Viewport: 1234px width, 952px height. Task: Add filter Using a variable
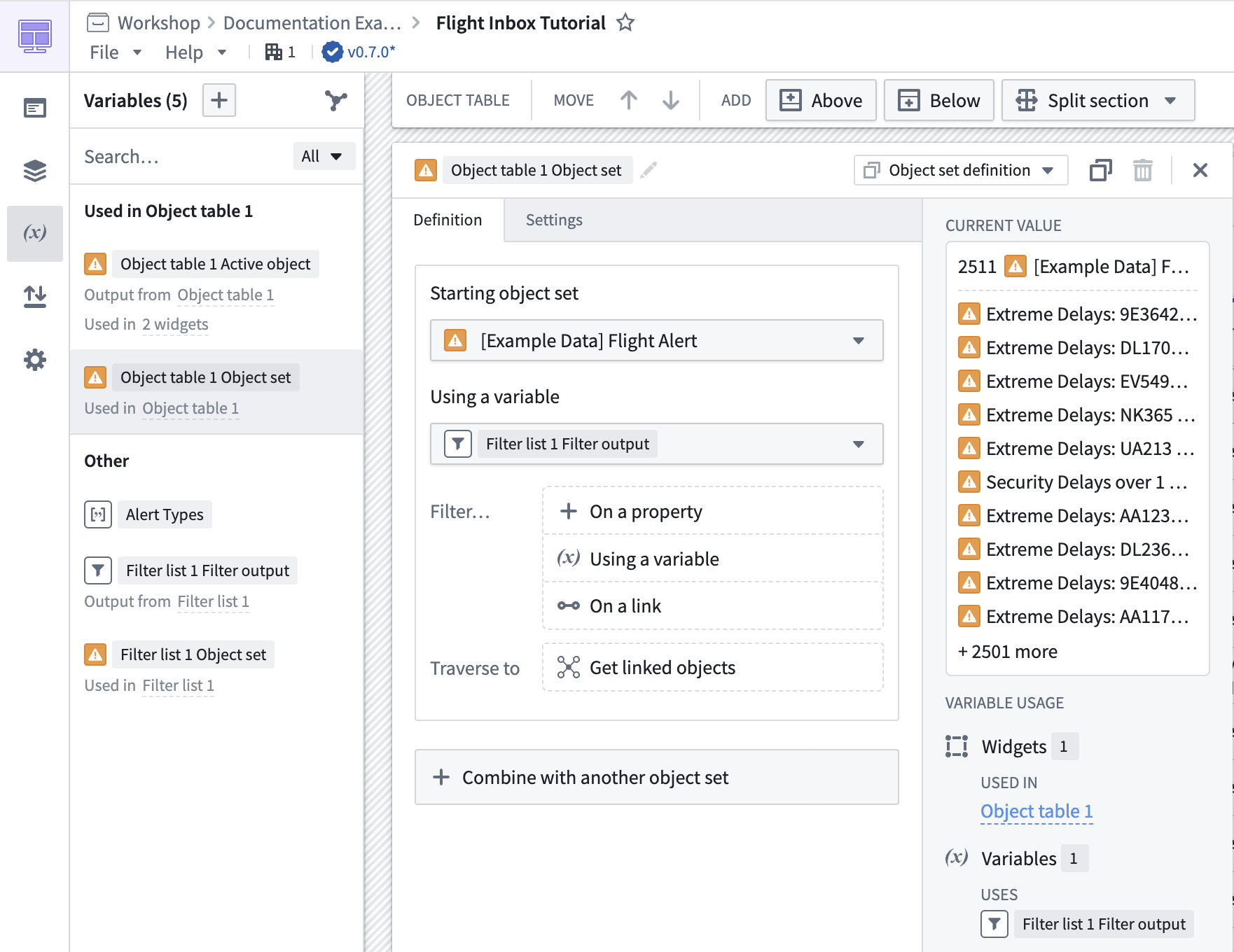coord(712,559)
